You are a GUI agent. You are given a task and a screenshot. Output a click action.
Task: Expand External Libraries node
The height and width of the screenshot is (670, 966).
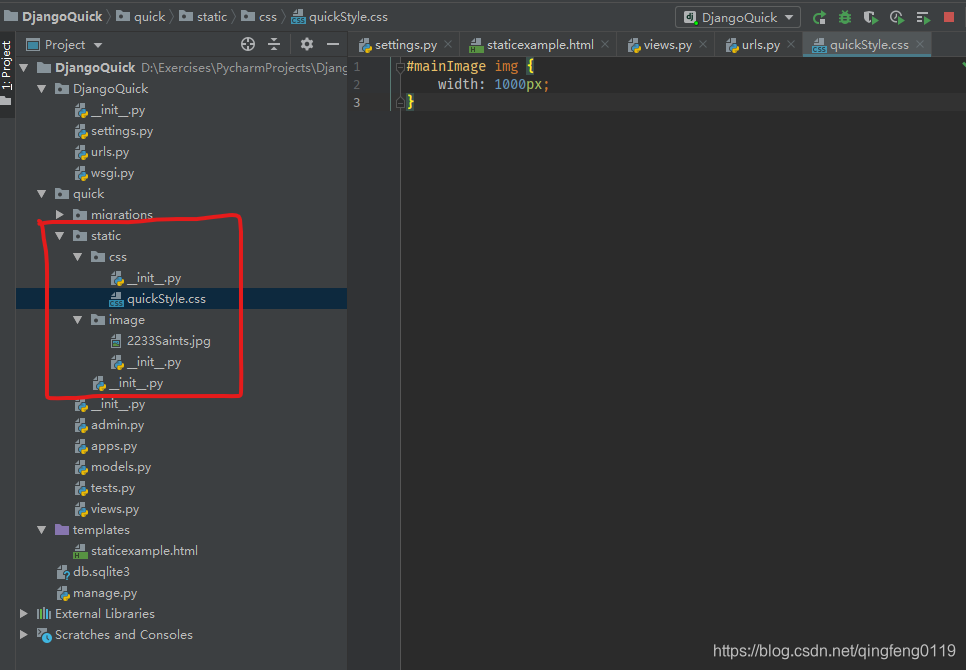point(24,613)
